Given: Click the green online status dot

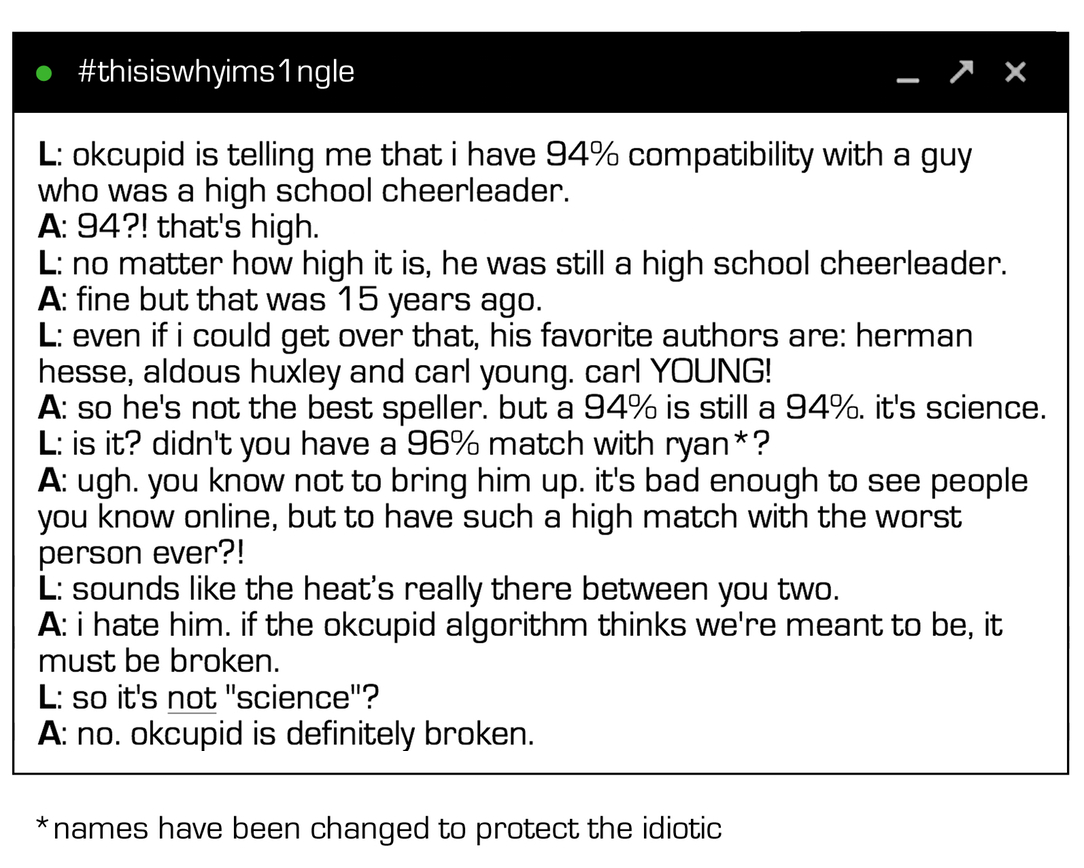Looking at the screenshot, I should (44, 73).
